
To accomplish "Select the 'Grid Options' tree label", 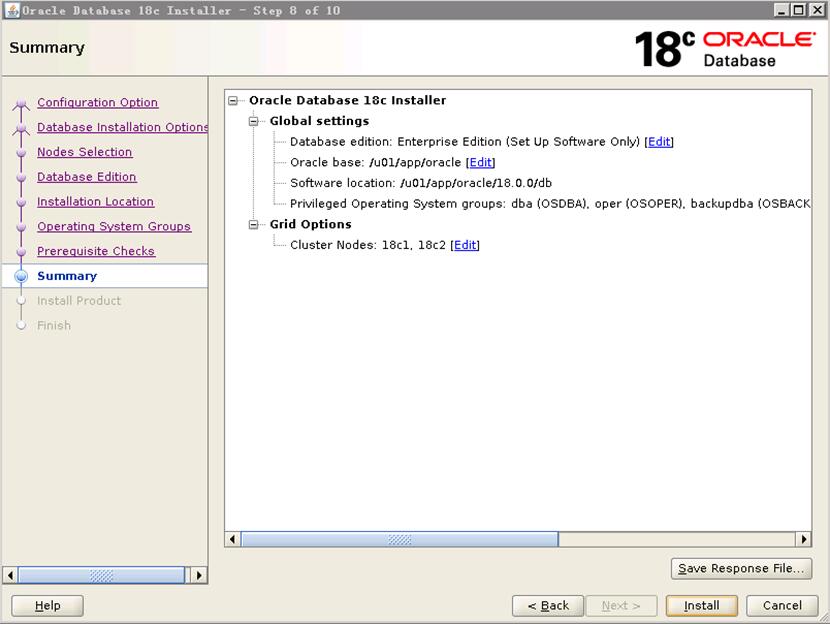I will click(311, 224).
